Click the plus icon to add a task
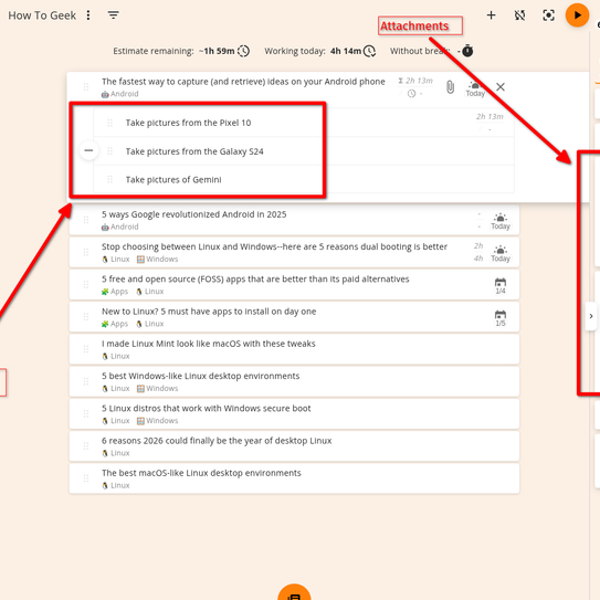The width and height of the screenshot is (600, 600). [491, 15]
